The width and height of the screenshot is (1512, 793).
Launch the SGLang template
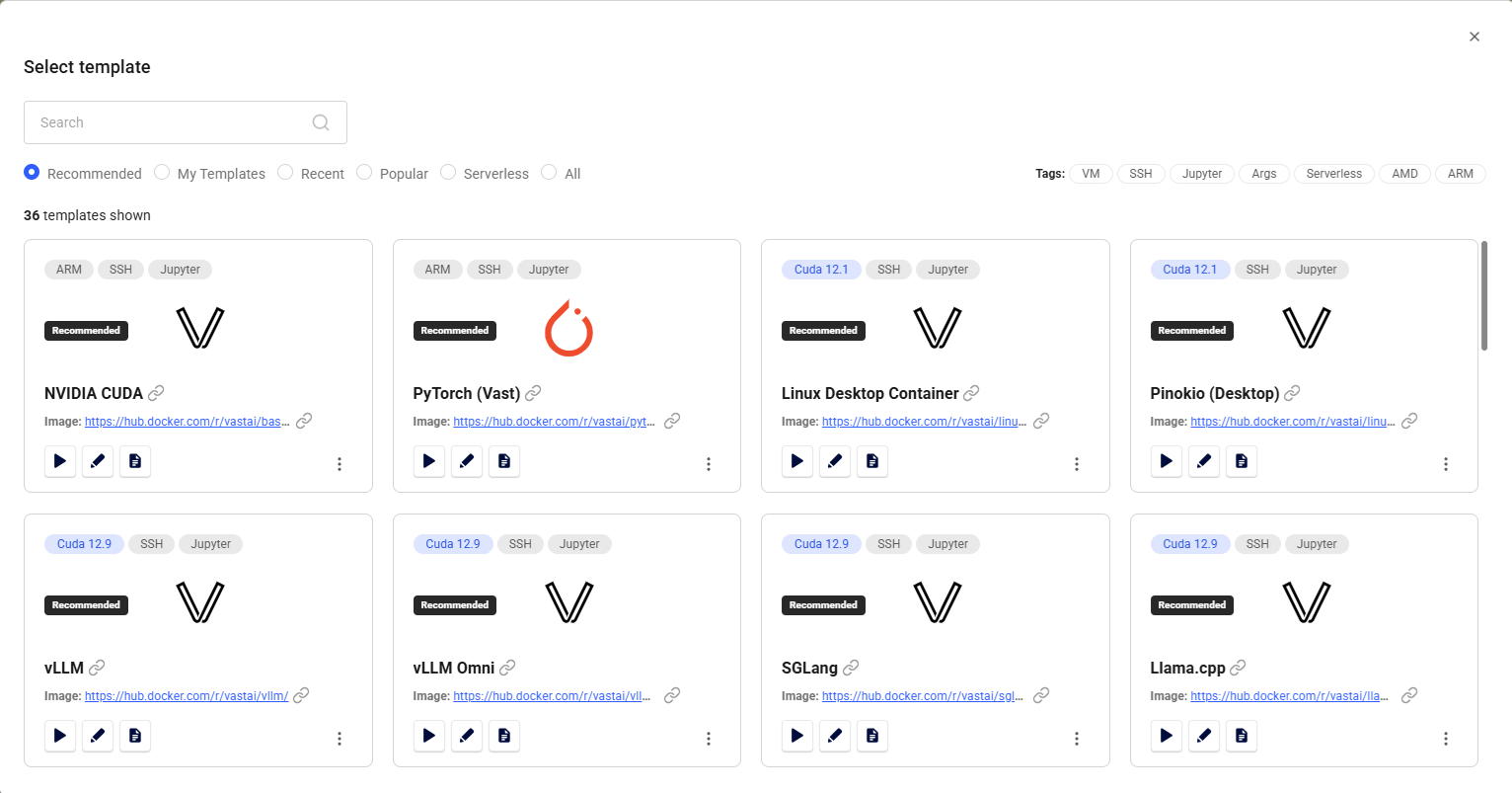click(x=796, y=736)
